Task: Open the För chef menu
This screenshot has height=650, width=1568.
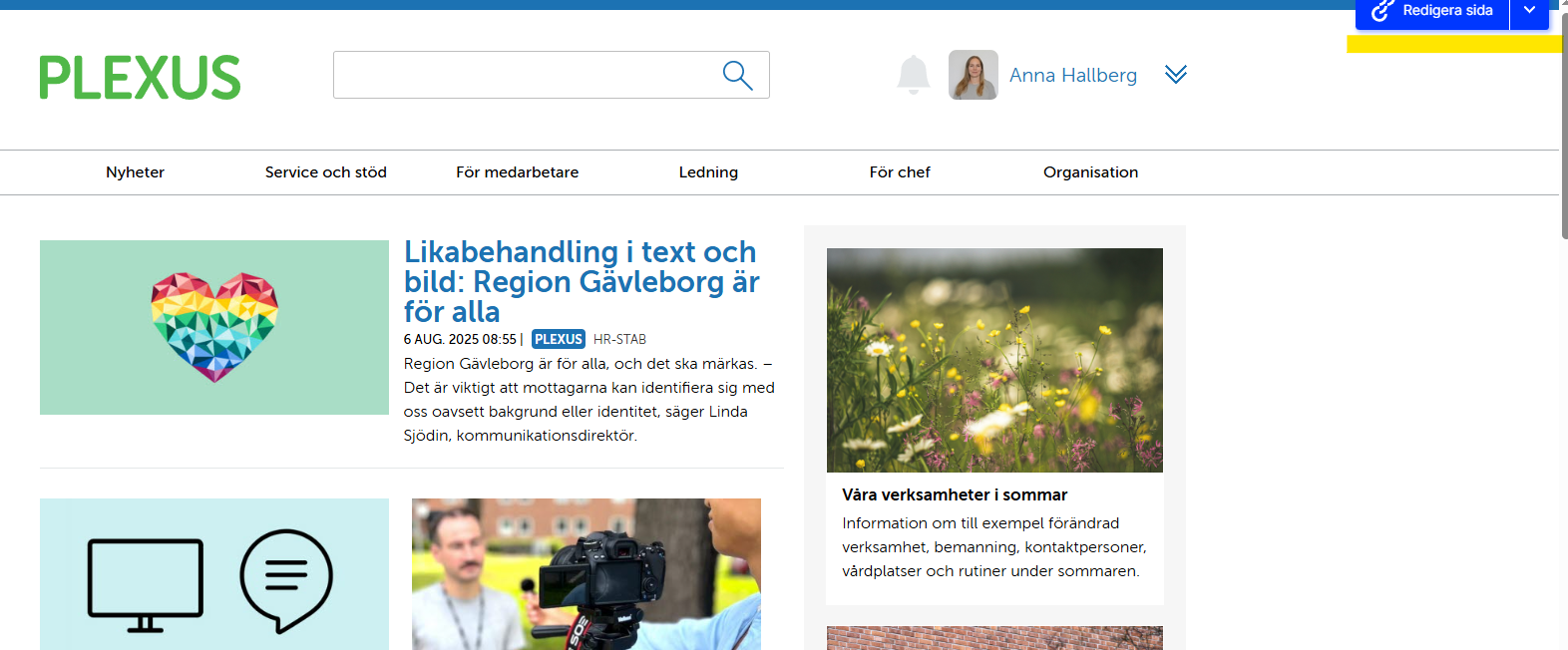Action: (900, 172)
